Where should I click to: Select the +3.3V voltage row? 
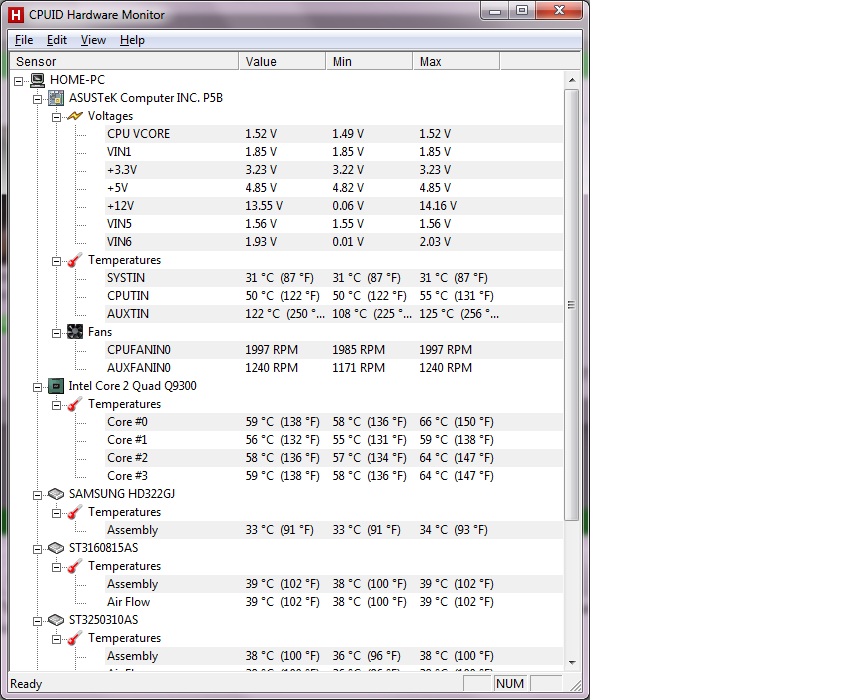coord(334,170)
